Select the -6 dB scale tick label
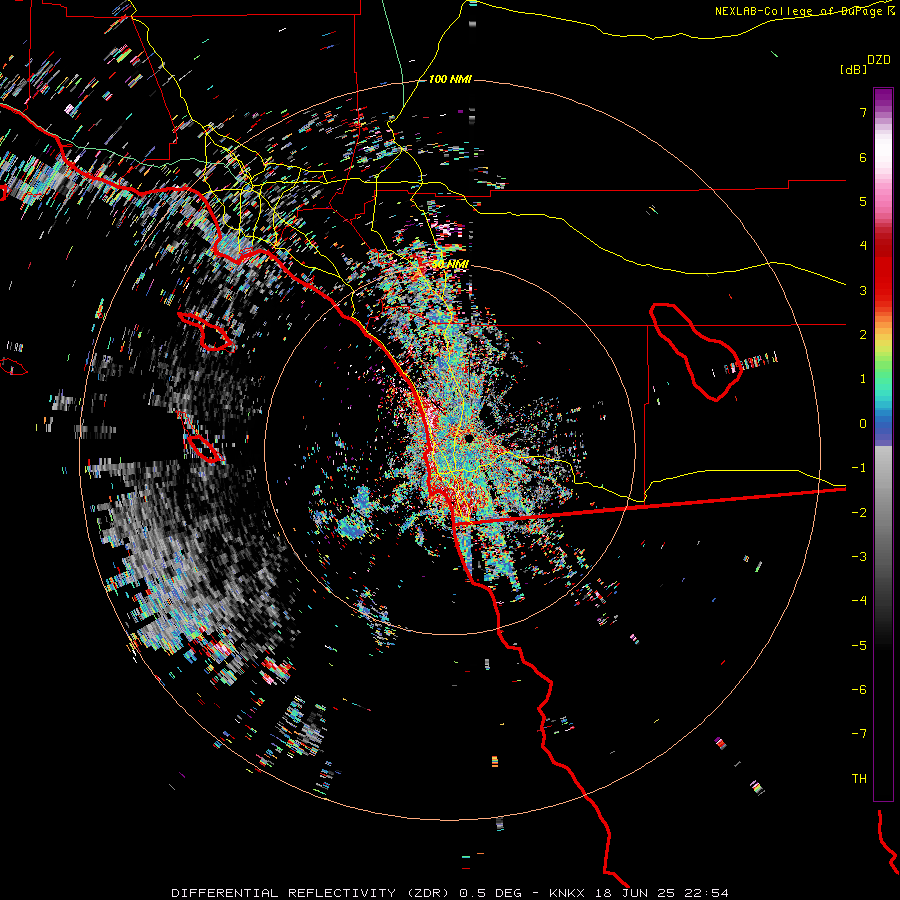The image size is (900, 900). [x=859, y=690]
